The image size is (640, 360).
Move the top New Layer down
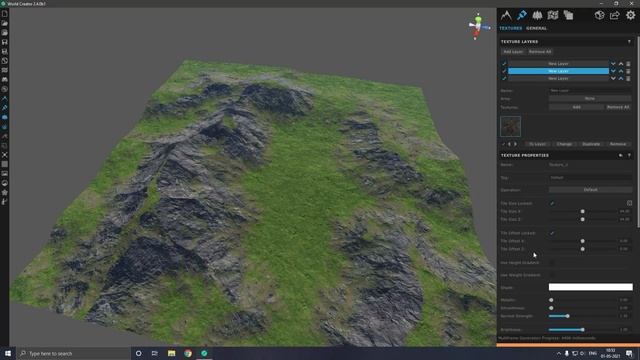tap(613, 64)
